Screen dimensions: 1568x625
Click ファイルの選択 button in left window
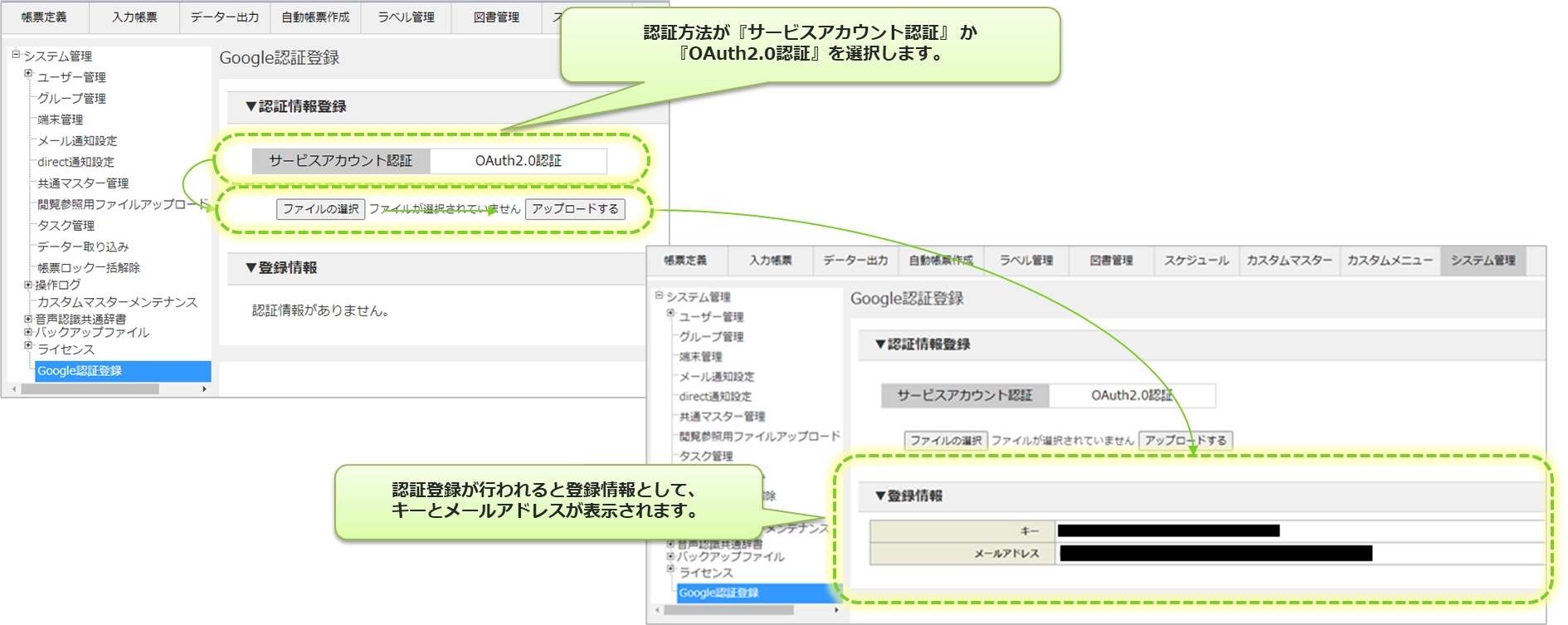click(x=320, y=209)
